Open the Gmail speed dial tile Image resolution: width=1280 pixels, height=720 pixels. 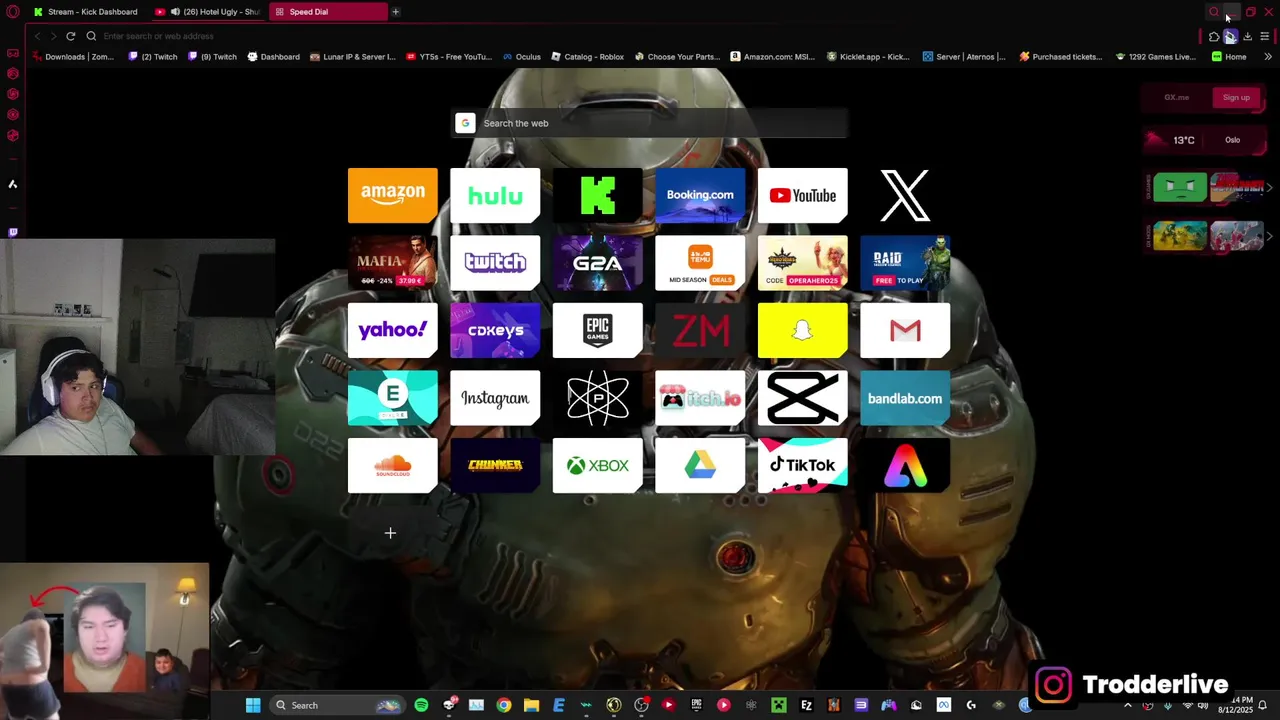905,330
